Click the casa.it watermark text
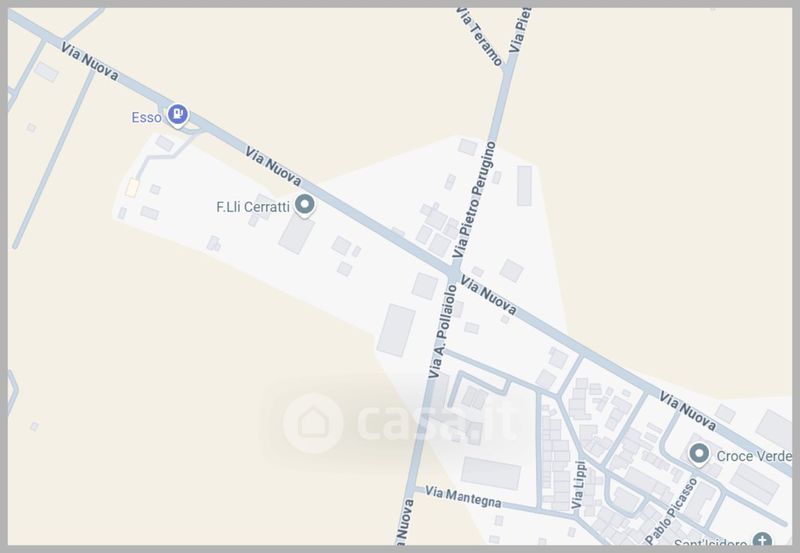800x553 pixels. point(435,422)
